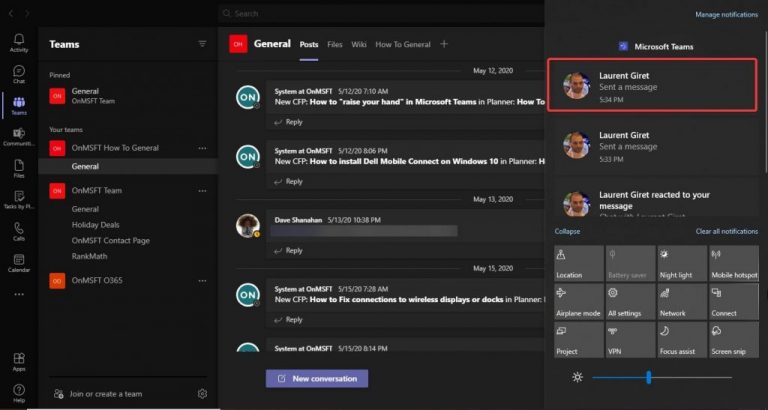Viewport: 768px width, 410px height.
Task: Open Help in the left rail
Action: tap(19, 393)
